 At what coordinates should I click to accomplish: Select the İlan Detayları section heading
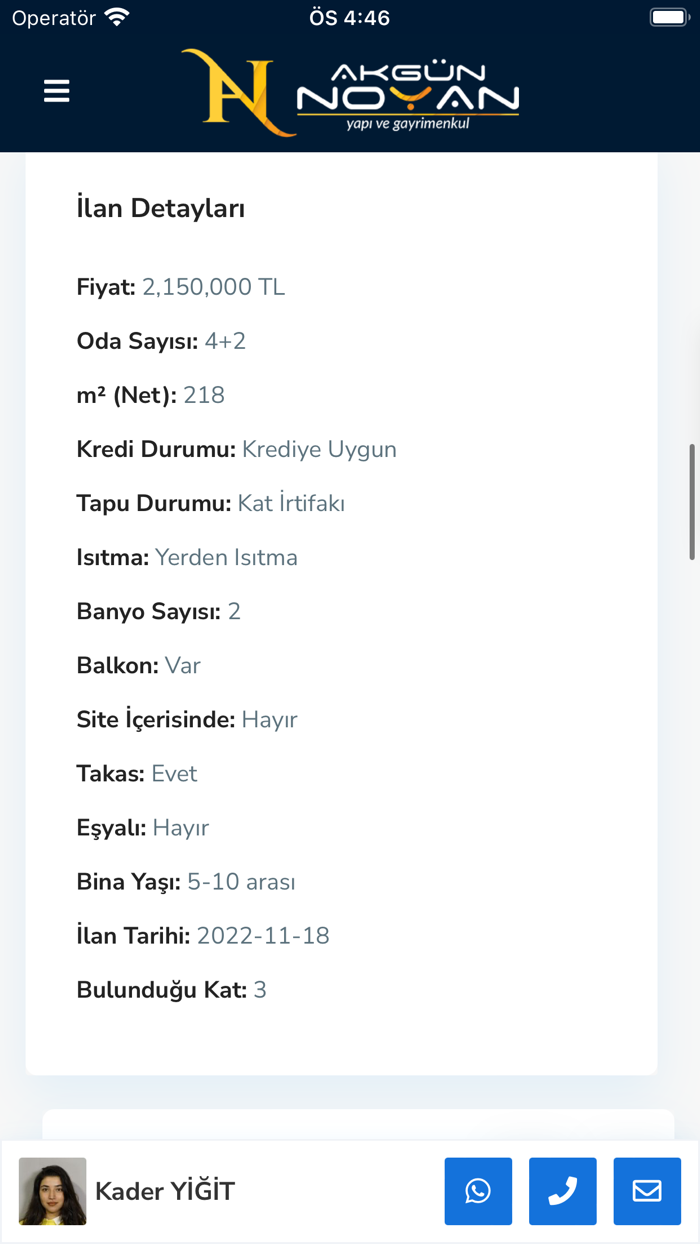pyautogui.click(x=160, y=207)
